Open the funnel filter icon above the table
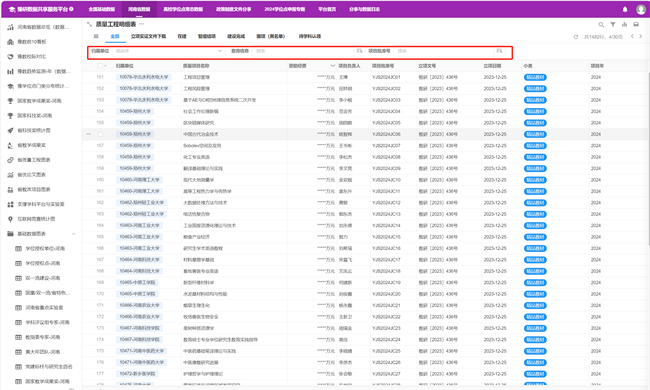Viewport: 650px width, 390px height. pyautogui.click(x=613, y=25)
